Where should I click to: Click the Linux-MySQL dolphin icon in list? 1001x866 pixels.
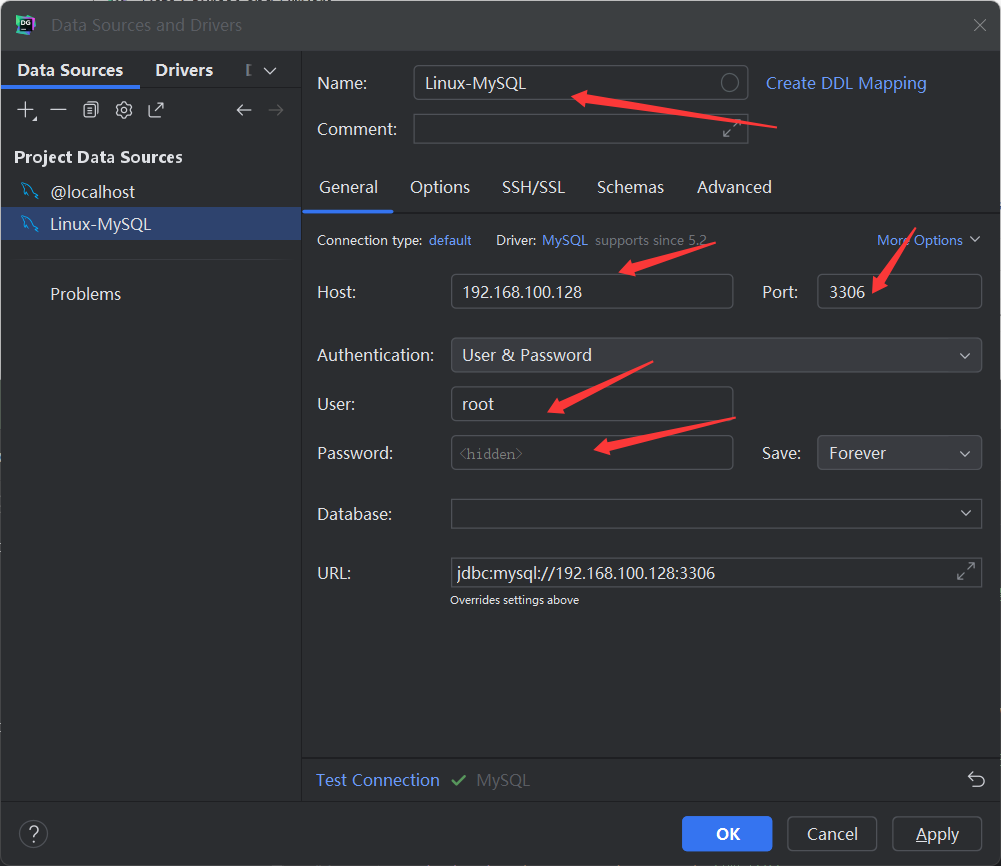30,224
